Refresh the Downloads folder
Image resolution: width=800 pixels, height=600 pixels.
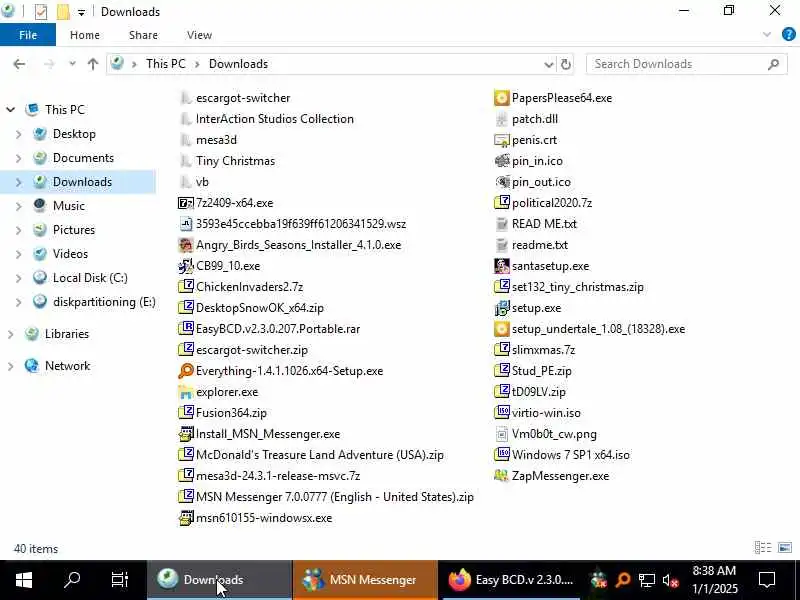(566, 64)
